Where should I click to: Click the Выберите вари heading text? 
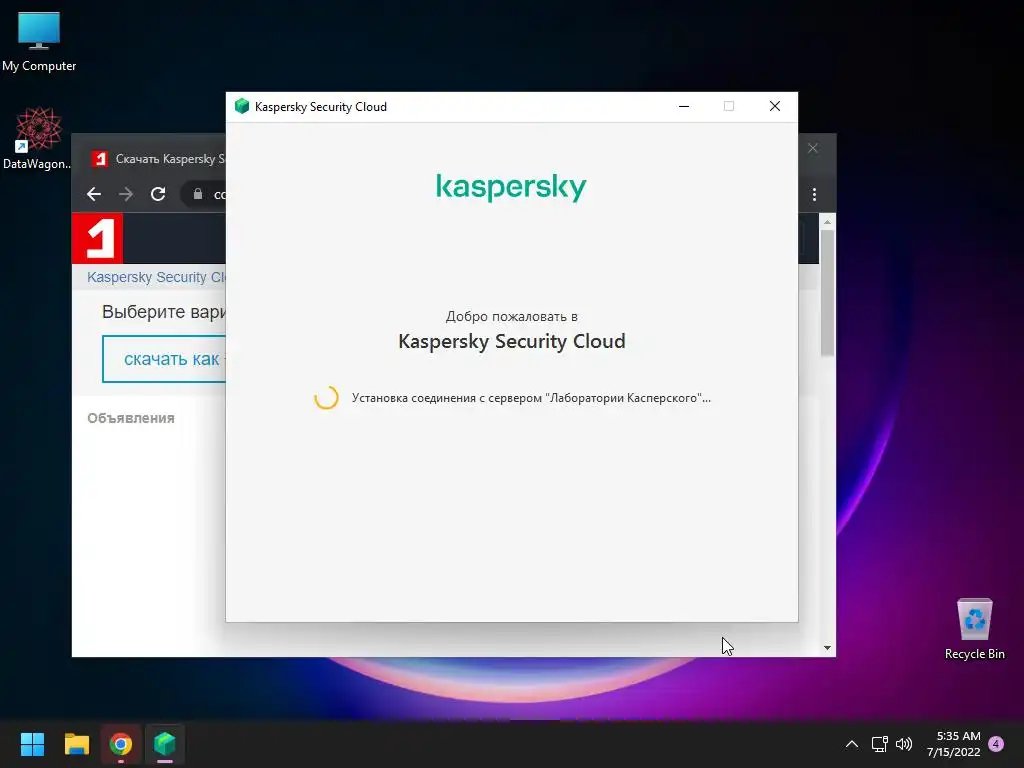163,312
